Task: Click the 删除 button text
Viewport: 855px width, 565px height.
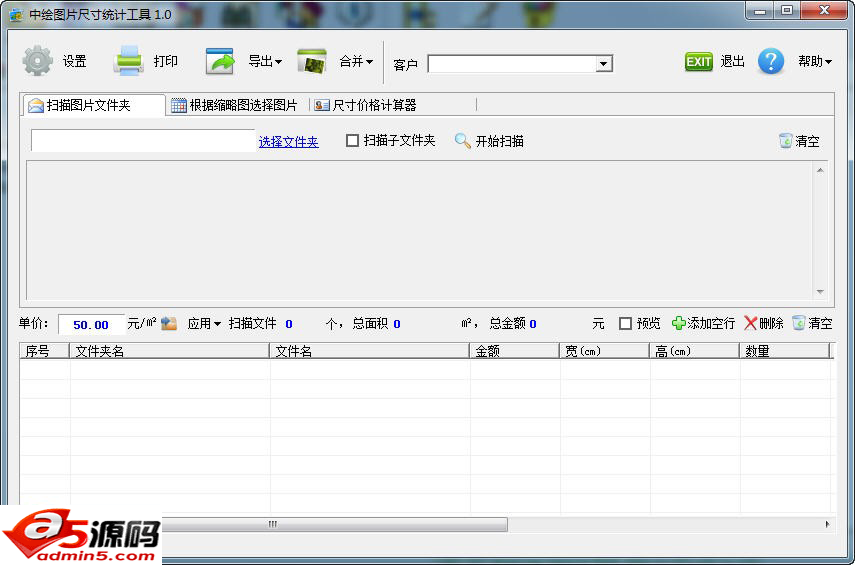Action: click(771, 323)
